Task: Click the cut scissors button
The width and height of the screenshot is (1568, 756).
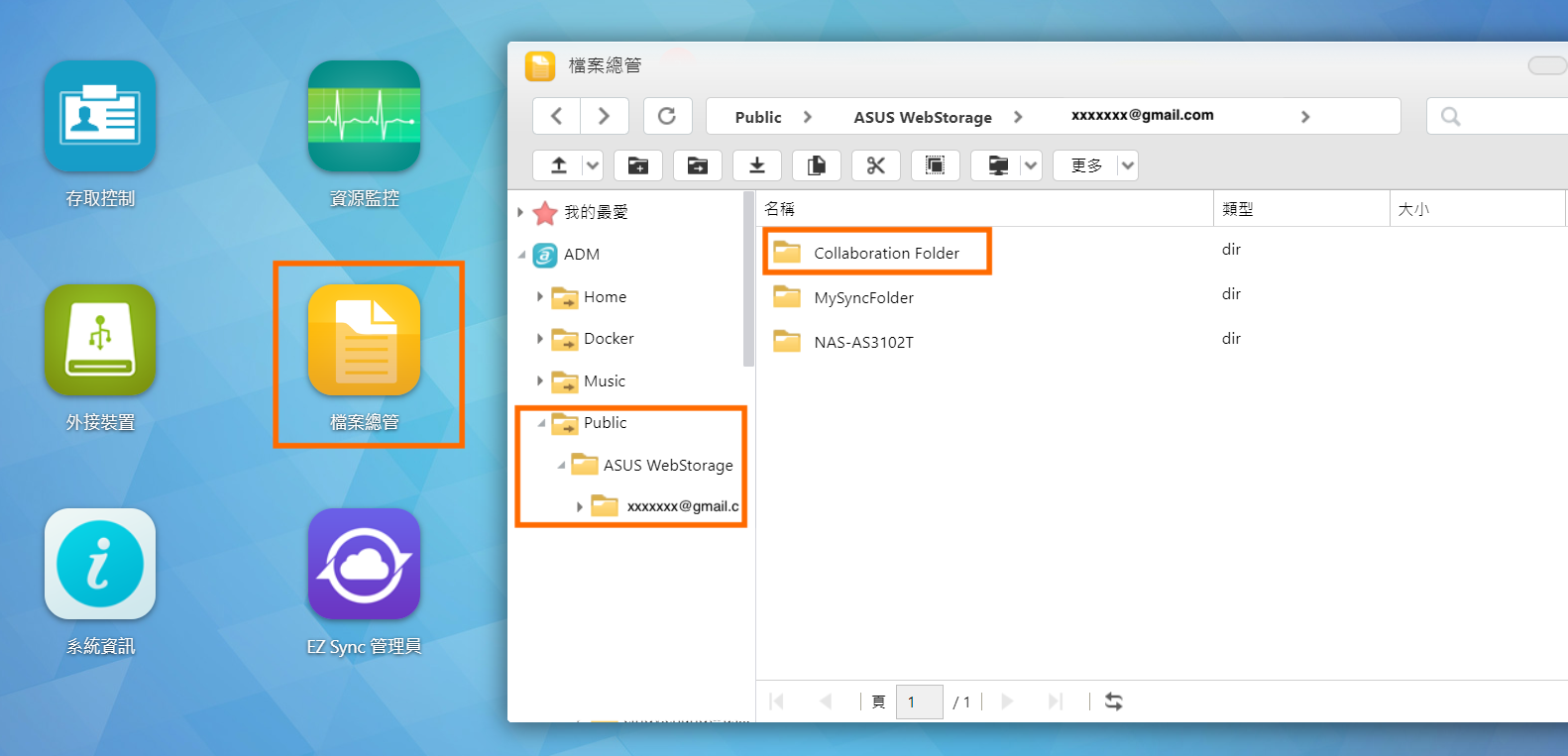Action: (876, 165)
